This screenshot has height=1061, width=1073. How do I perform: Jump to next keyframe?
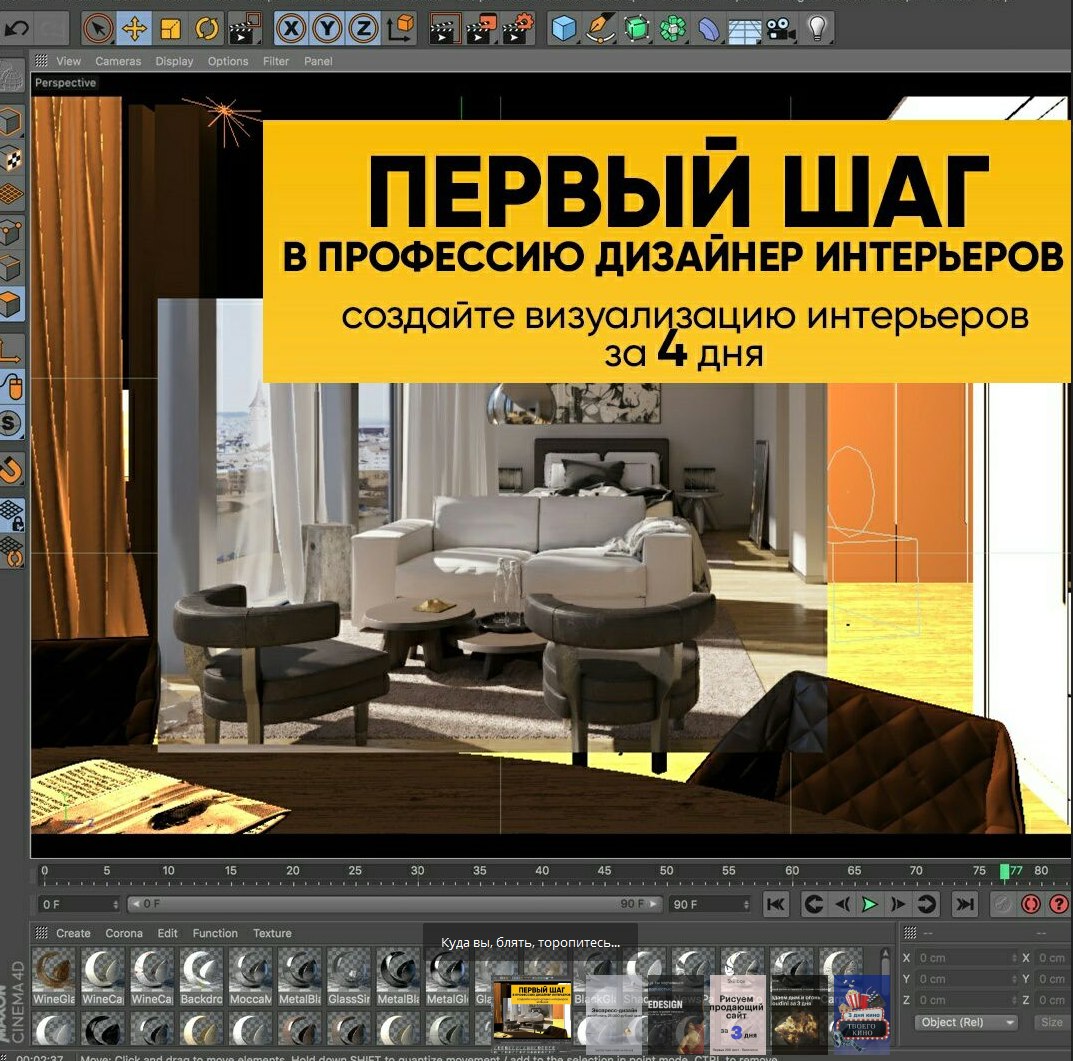tap(926, 904)
